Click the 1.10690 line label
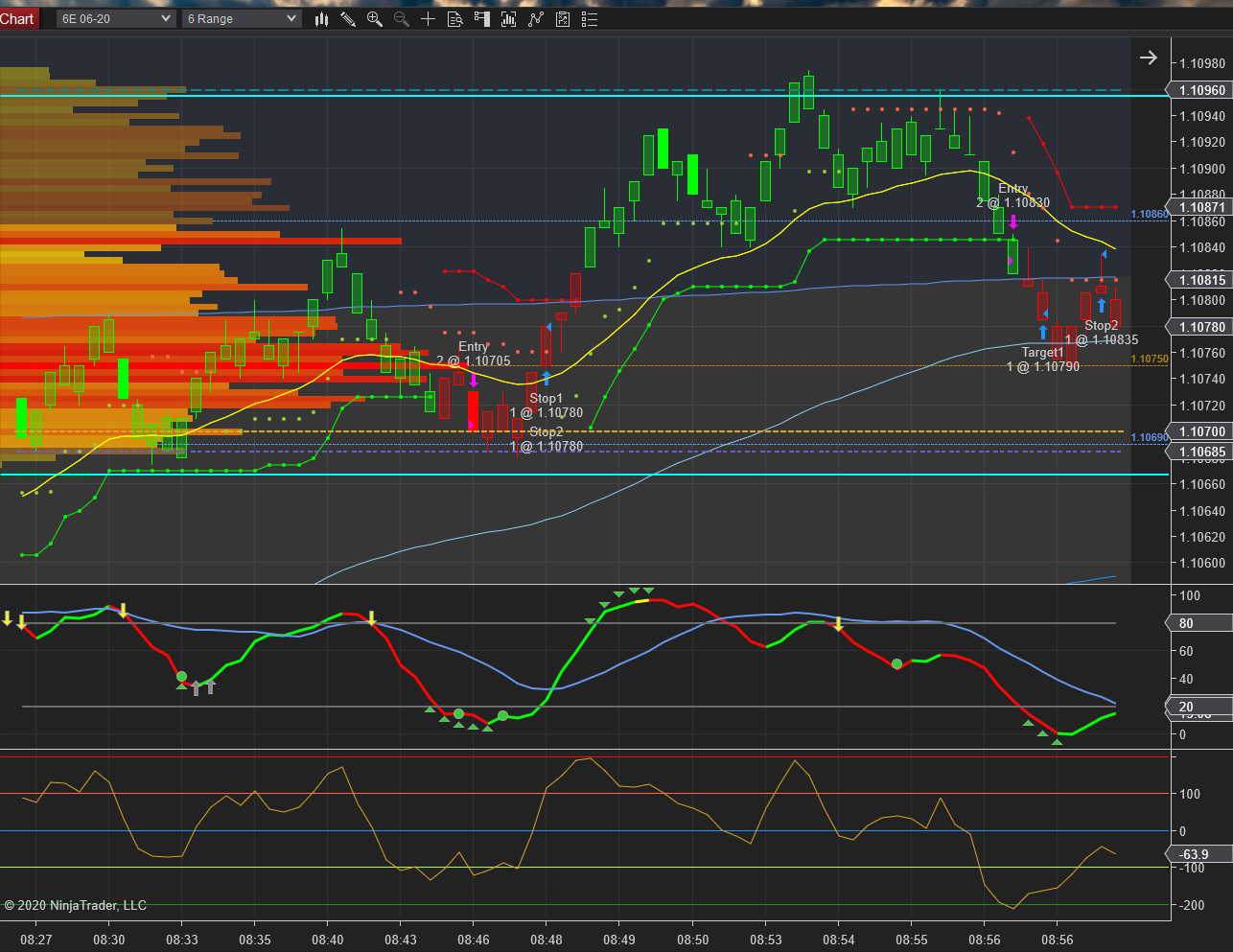The height and width of the screenshot is (952, 1233). (1150, 438)
